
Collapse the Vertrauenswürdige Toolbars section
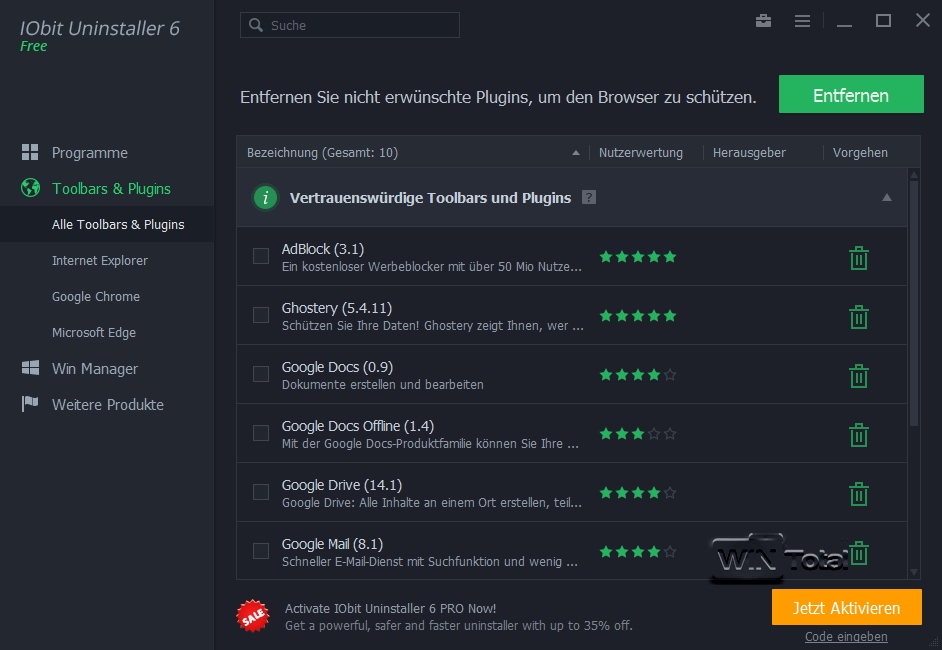[x=886, y=198]
